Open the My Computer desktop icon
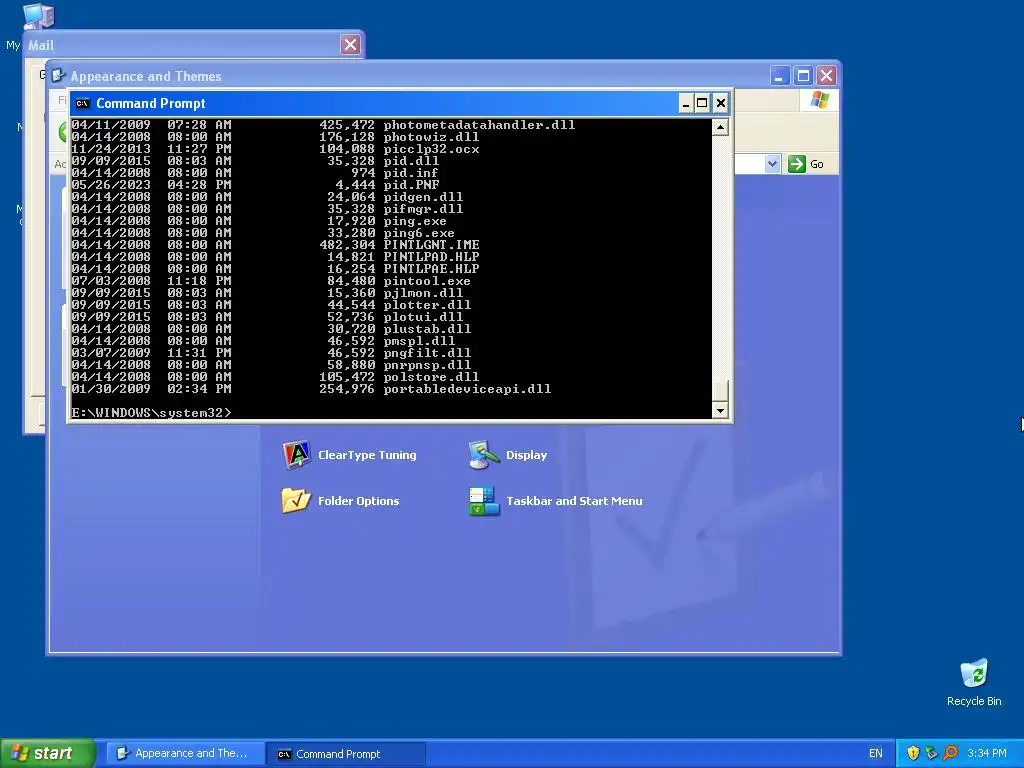 [38, 16]
